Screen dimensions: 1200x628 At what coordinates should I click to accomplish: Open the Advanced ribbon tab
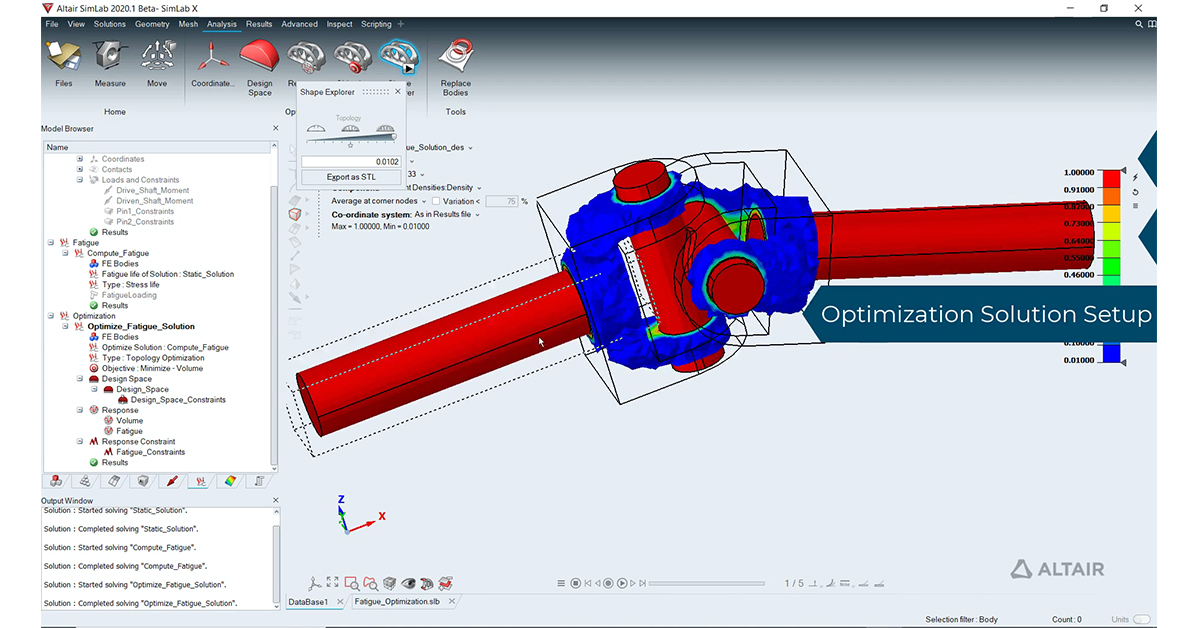(299, 24)
